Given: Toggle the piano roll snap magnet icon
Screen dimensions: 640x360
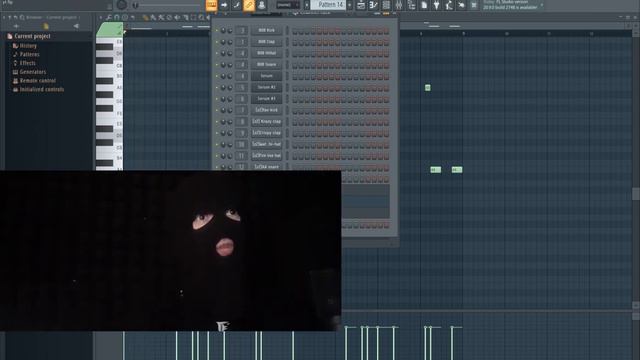Looking at the screenshot, I should [x=117, y=18].
